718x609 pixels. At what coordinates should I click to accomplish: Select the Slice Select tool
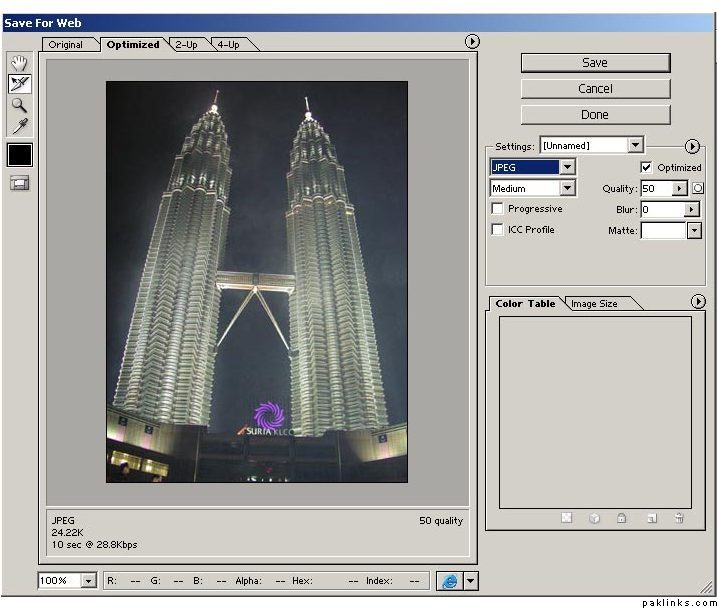(x=19, y=84)
